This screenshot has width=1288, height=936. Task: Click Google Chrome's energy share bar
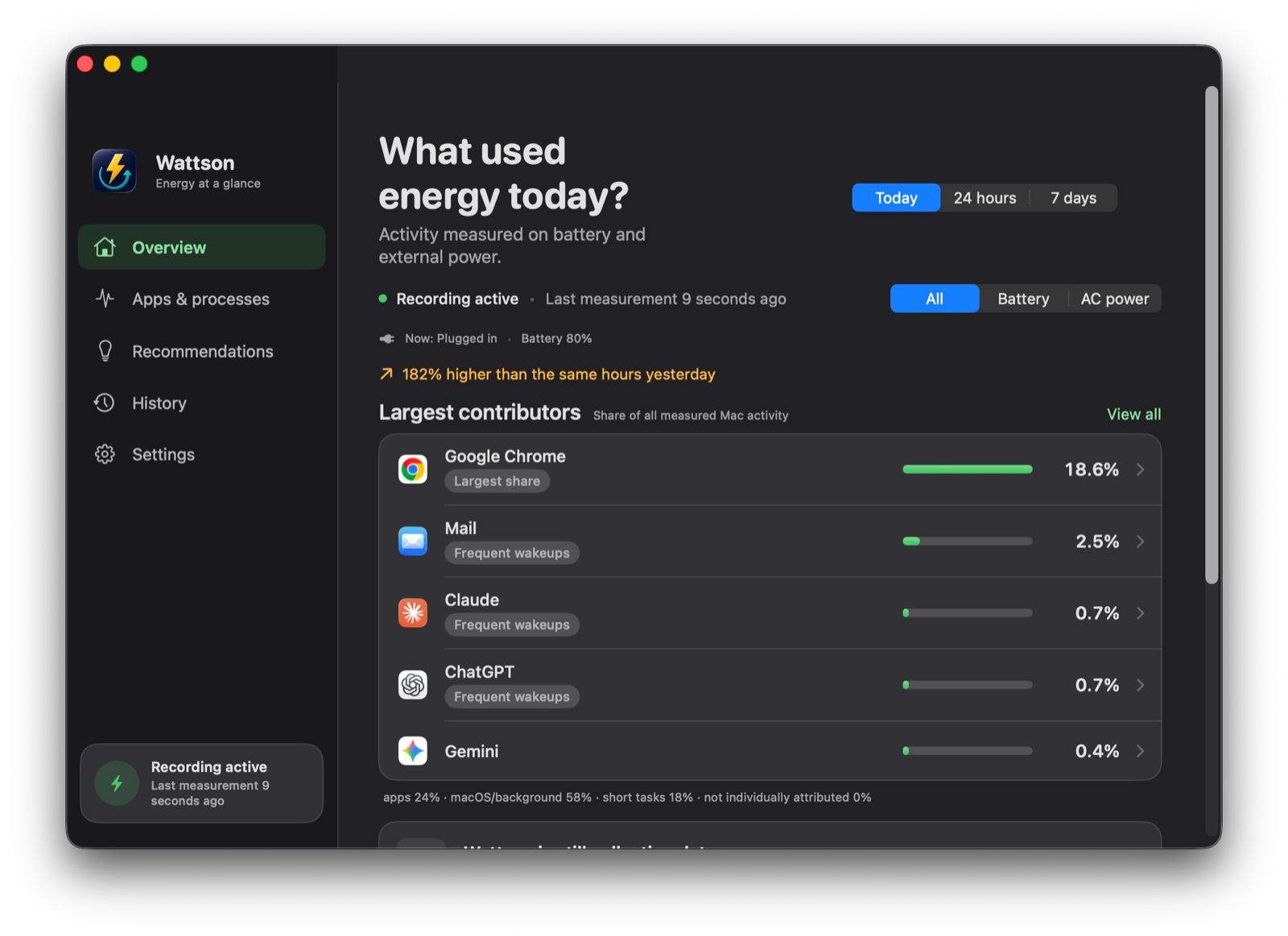click(x=968, y=469)
